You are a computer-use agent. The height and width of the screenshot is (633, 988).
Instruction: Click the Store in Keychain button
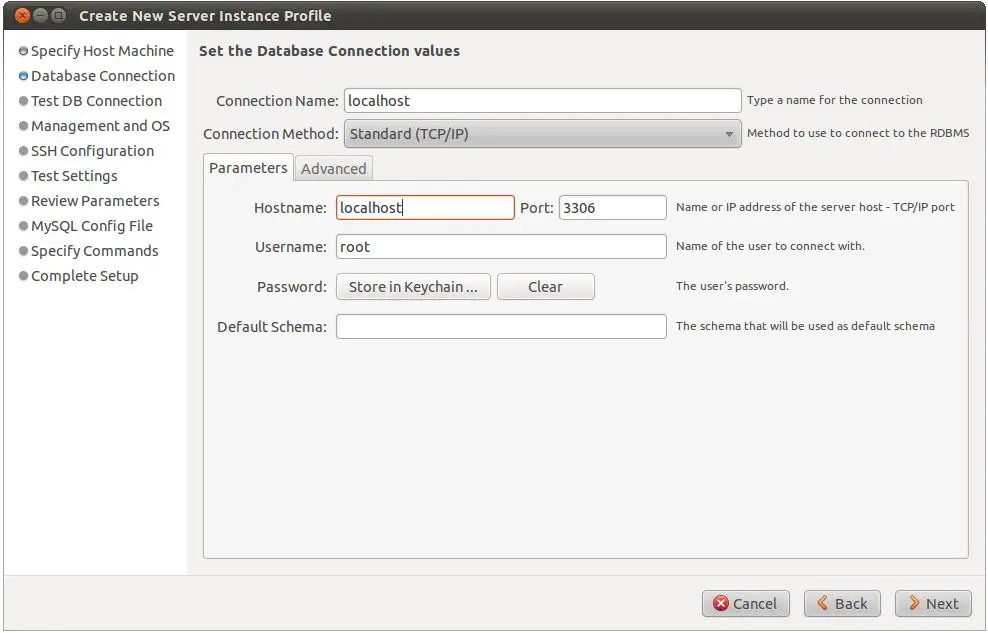tap(412, 287)
